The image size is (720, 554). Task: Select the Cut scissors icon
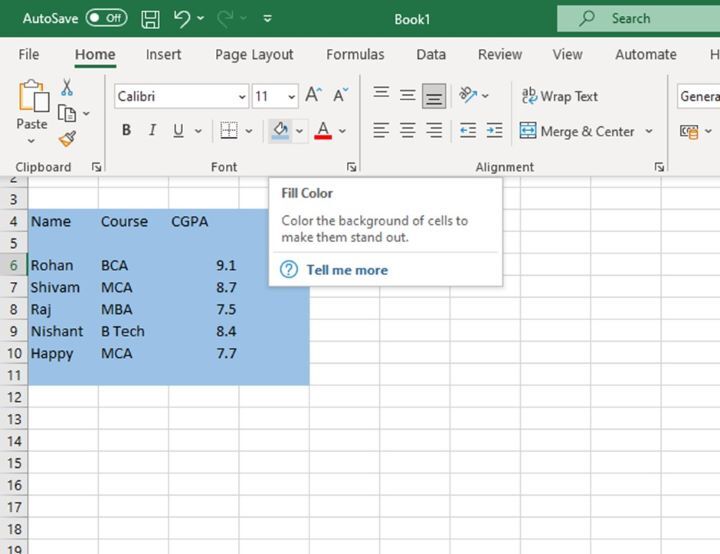coord(67,88)
